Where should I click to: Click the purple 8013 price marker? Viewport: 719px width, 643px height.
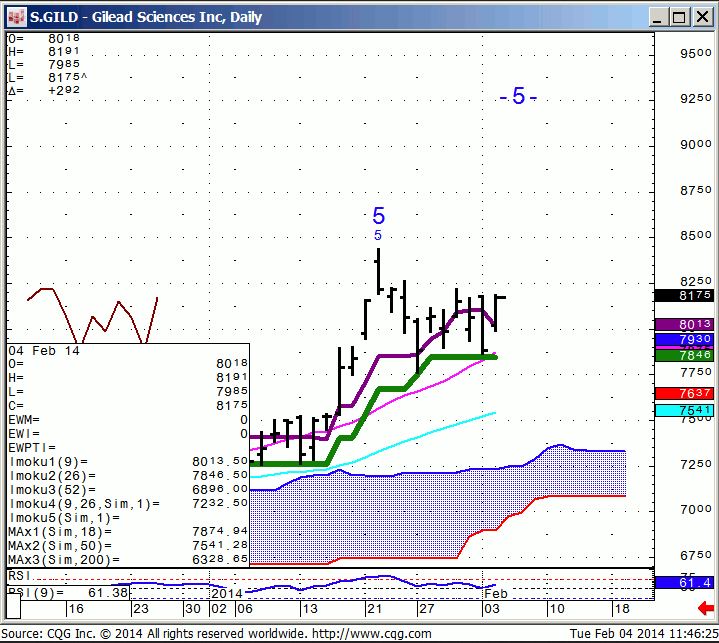pyautogui.click(x=684, y=325)
